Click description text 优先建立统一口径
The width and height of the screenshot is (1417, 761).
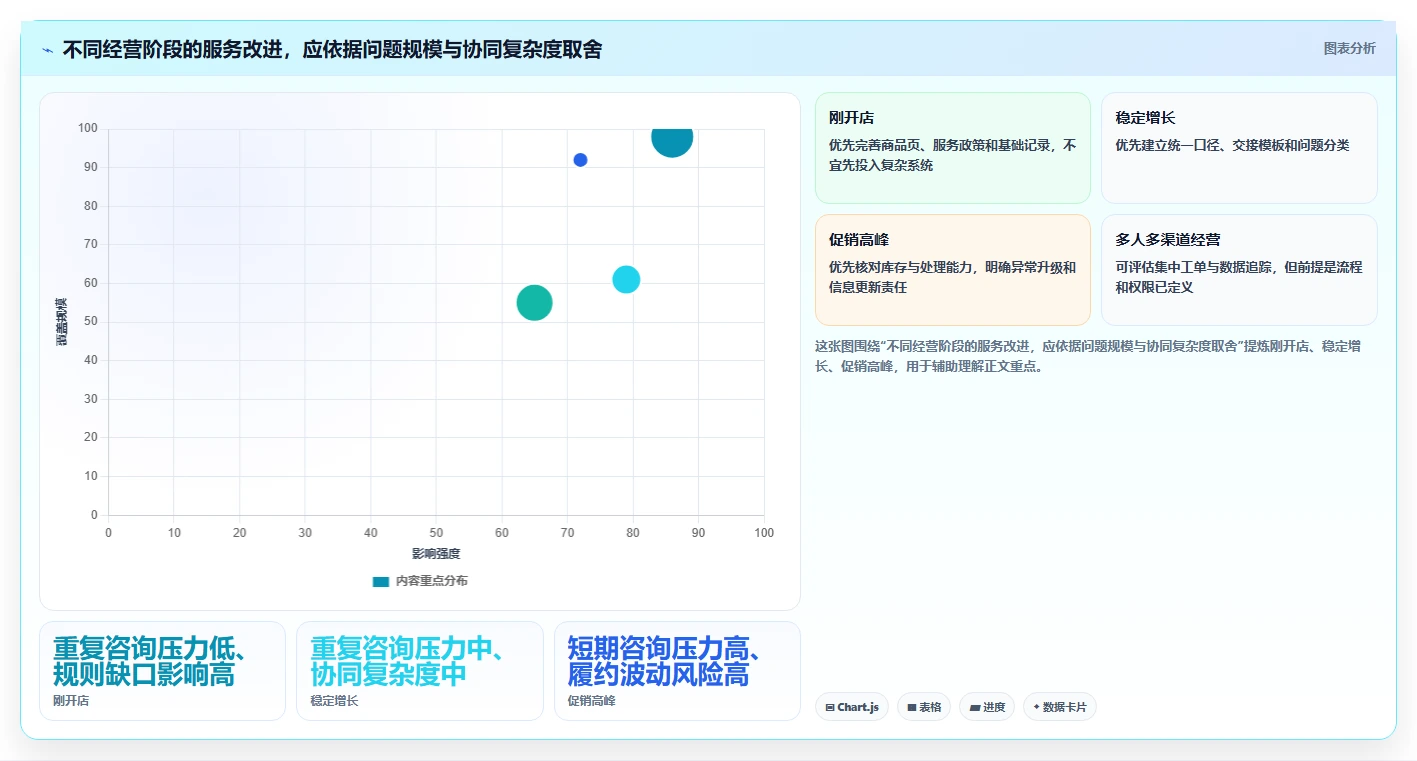[1232, 145]
